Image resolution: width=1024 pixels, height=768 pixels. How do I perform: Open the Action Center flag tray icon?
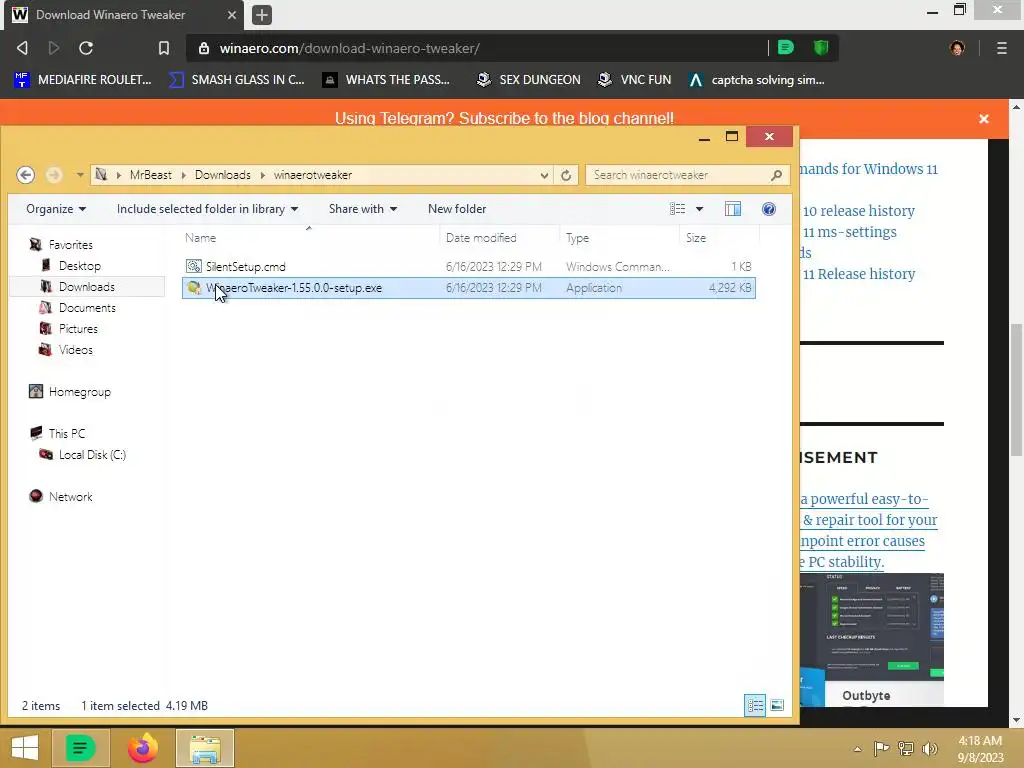881,748
